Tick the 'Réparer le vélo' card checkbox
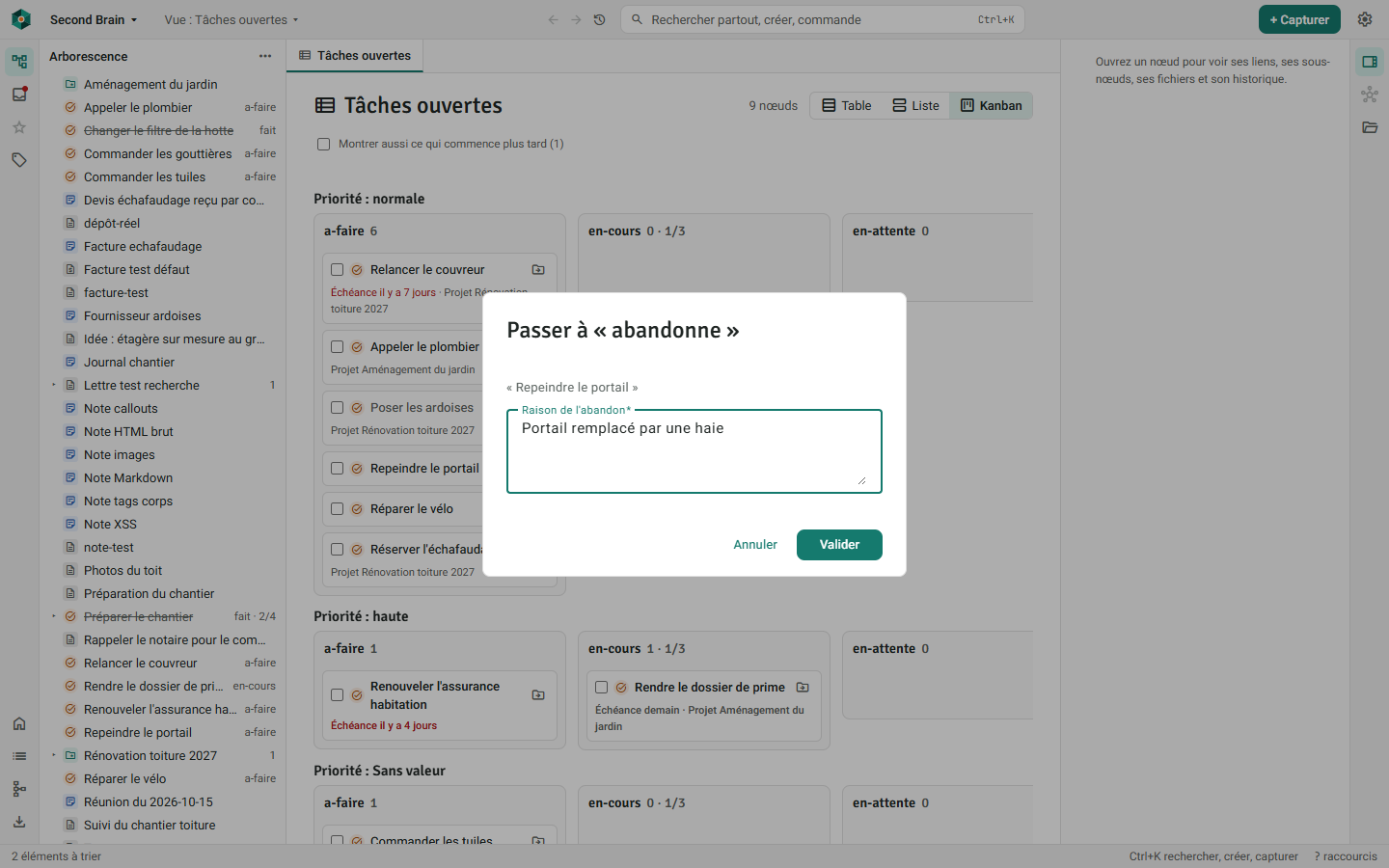This screenshot has height=868, width=1389. coord(338,509)
